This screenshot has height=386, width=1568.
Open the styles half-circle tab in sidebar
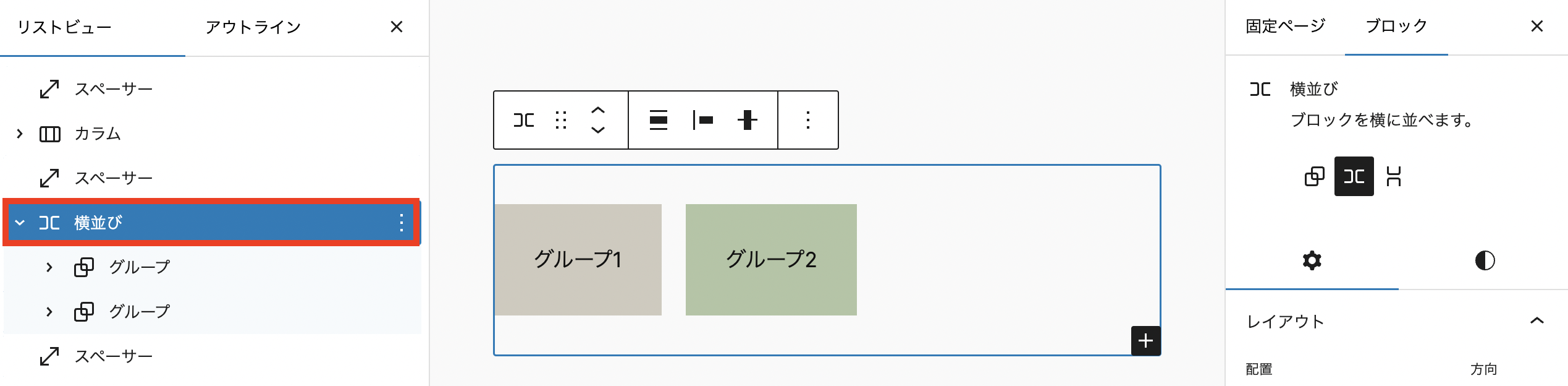point(1485,260)
